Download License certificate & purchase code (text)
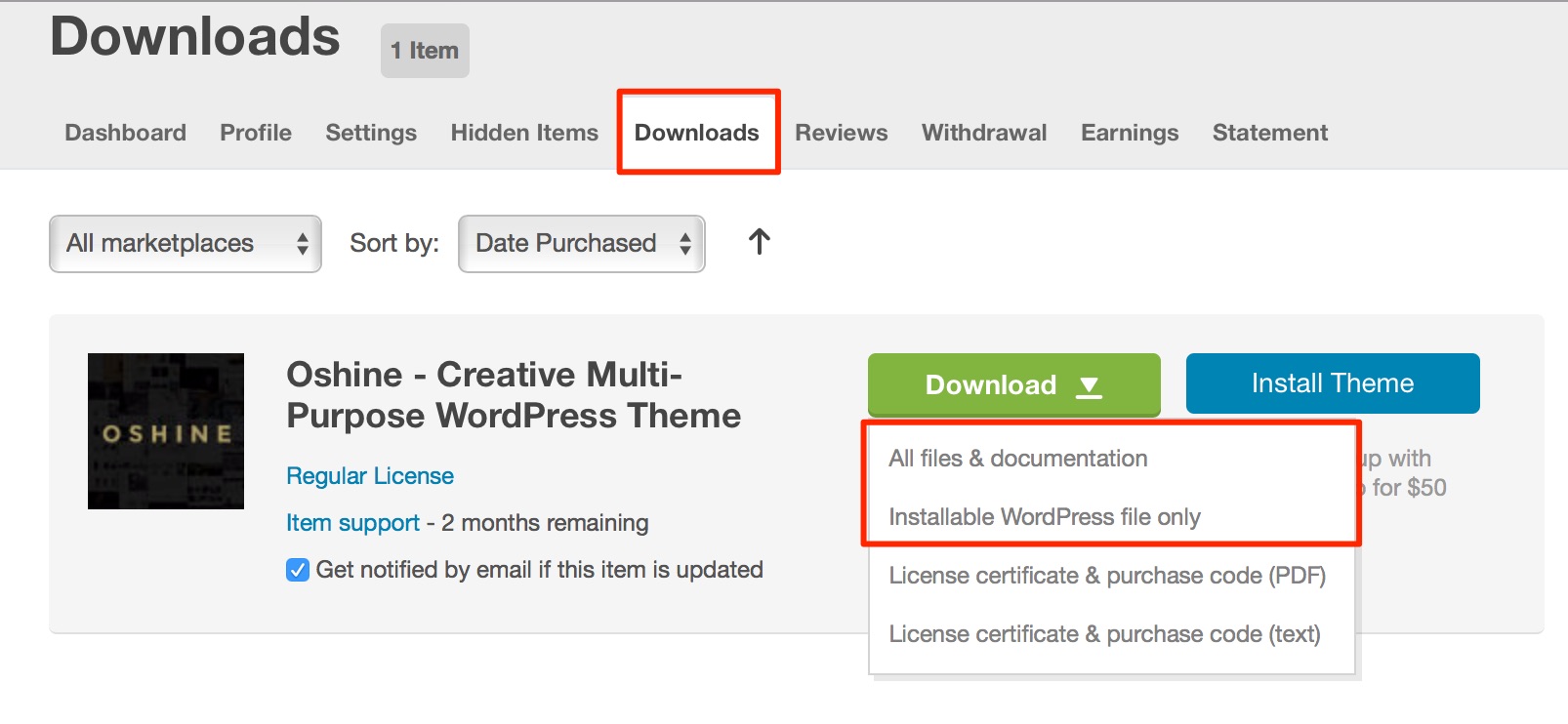1568x724 pixels. click(x=1103, y=634)
